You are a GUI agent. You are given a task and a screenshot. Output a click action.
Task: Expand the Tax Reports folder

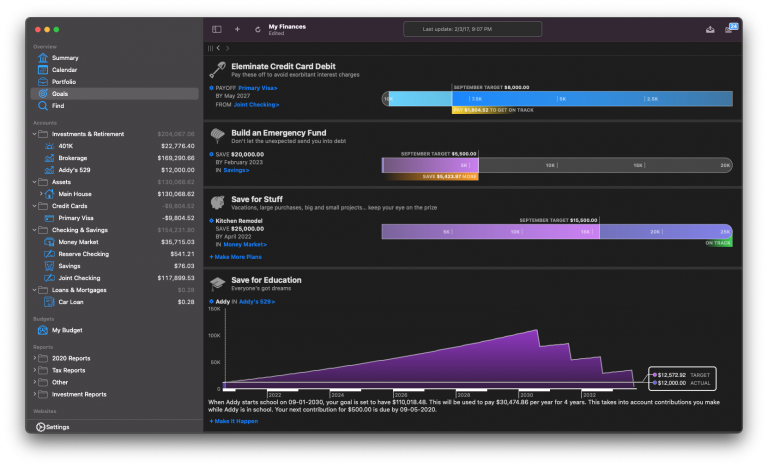(x=35, y=370)
